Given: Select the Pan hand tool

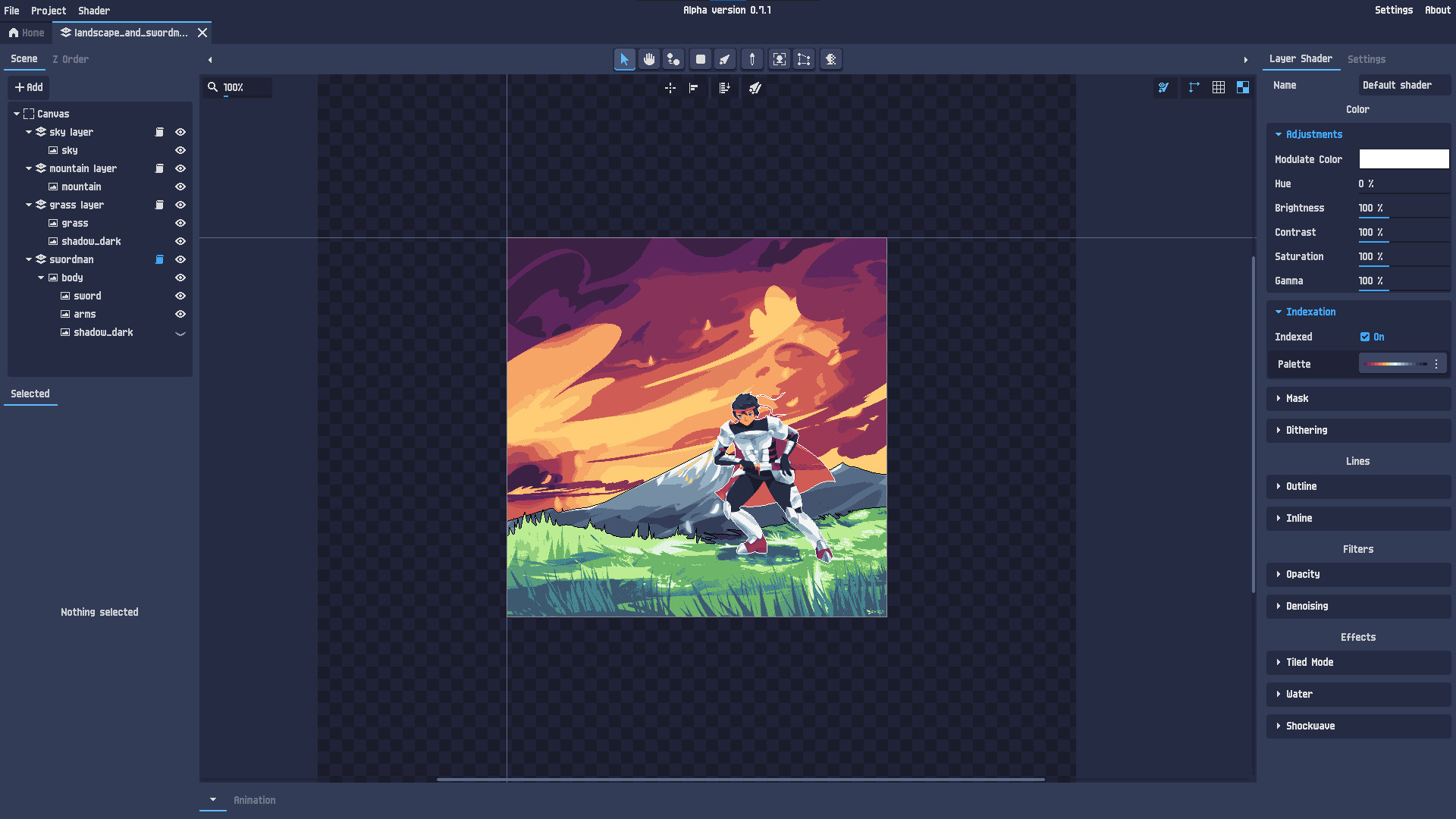Looking at the screenshot, I should click(x=649, y=58).
